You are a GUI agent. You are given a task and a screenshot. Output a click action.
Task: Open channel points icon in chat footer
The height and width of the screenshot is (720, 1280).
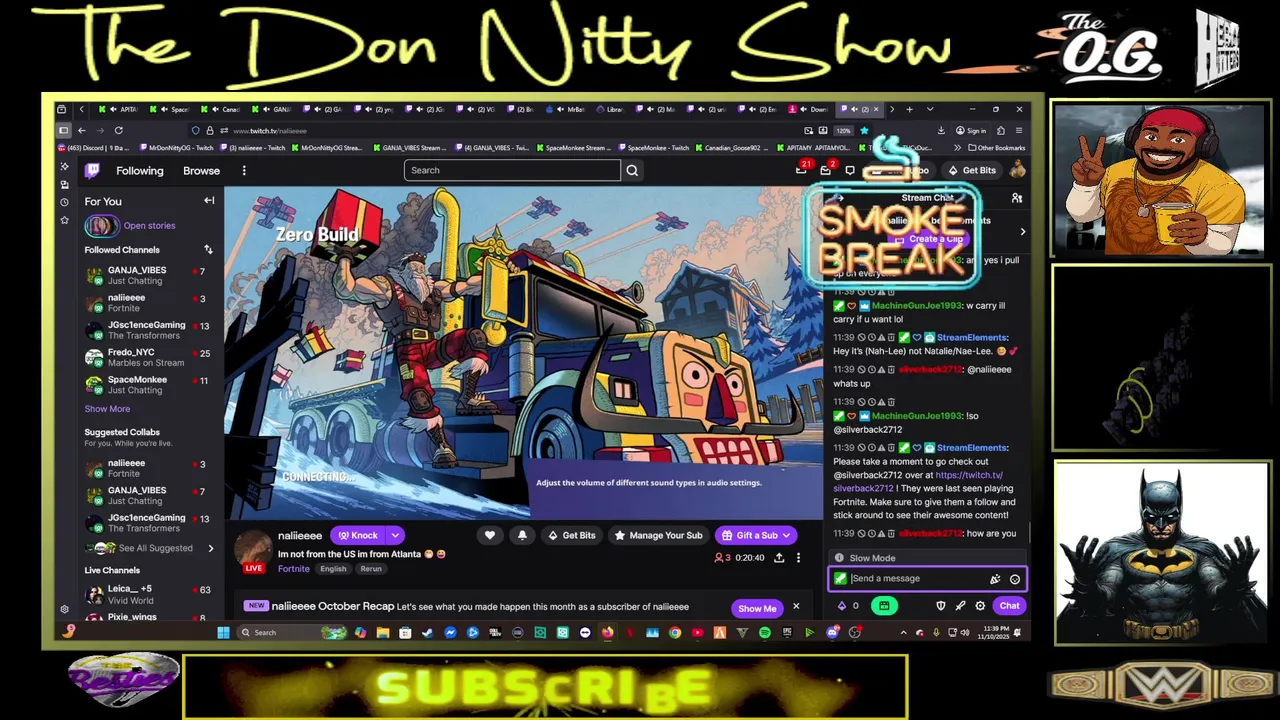(842, 606)
